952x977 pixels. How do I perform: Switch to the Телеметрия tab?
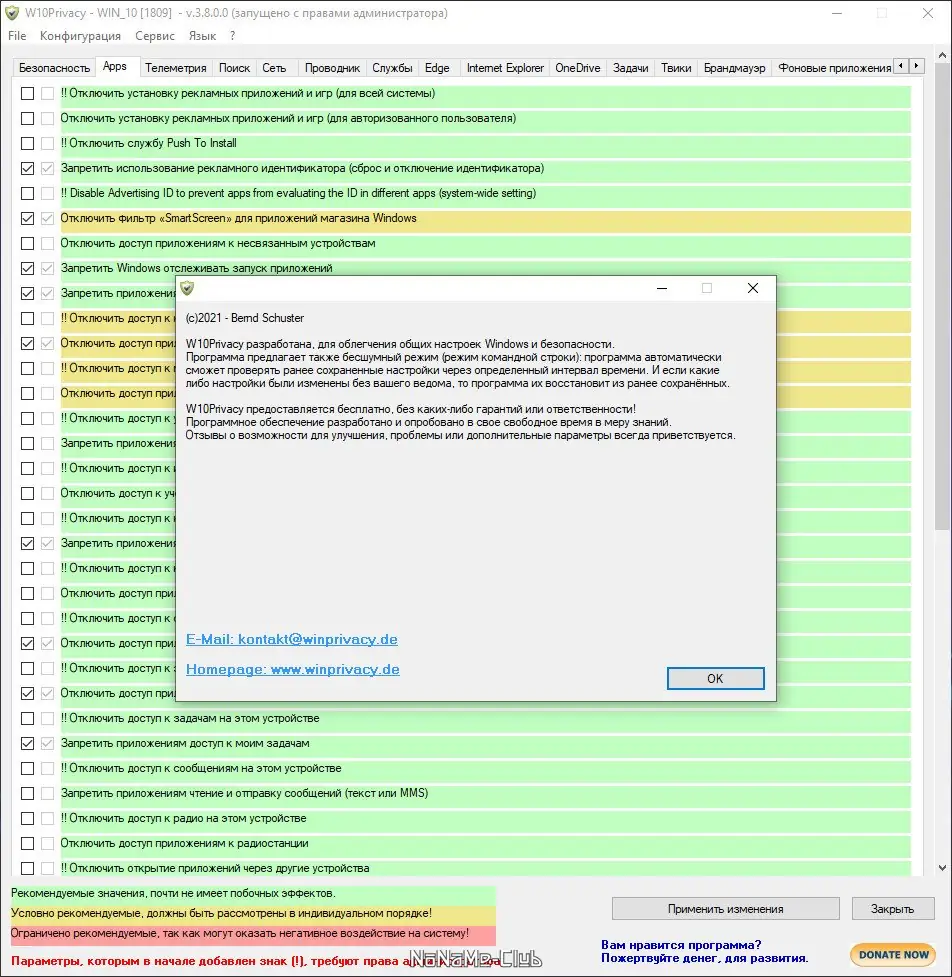[176, 68]
